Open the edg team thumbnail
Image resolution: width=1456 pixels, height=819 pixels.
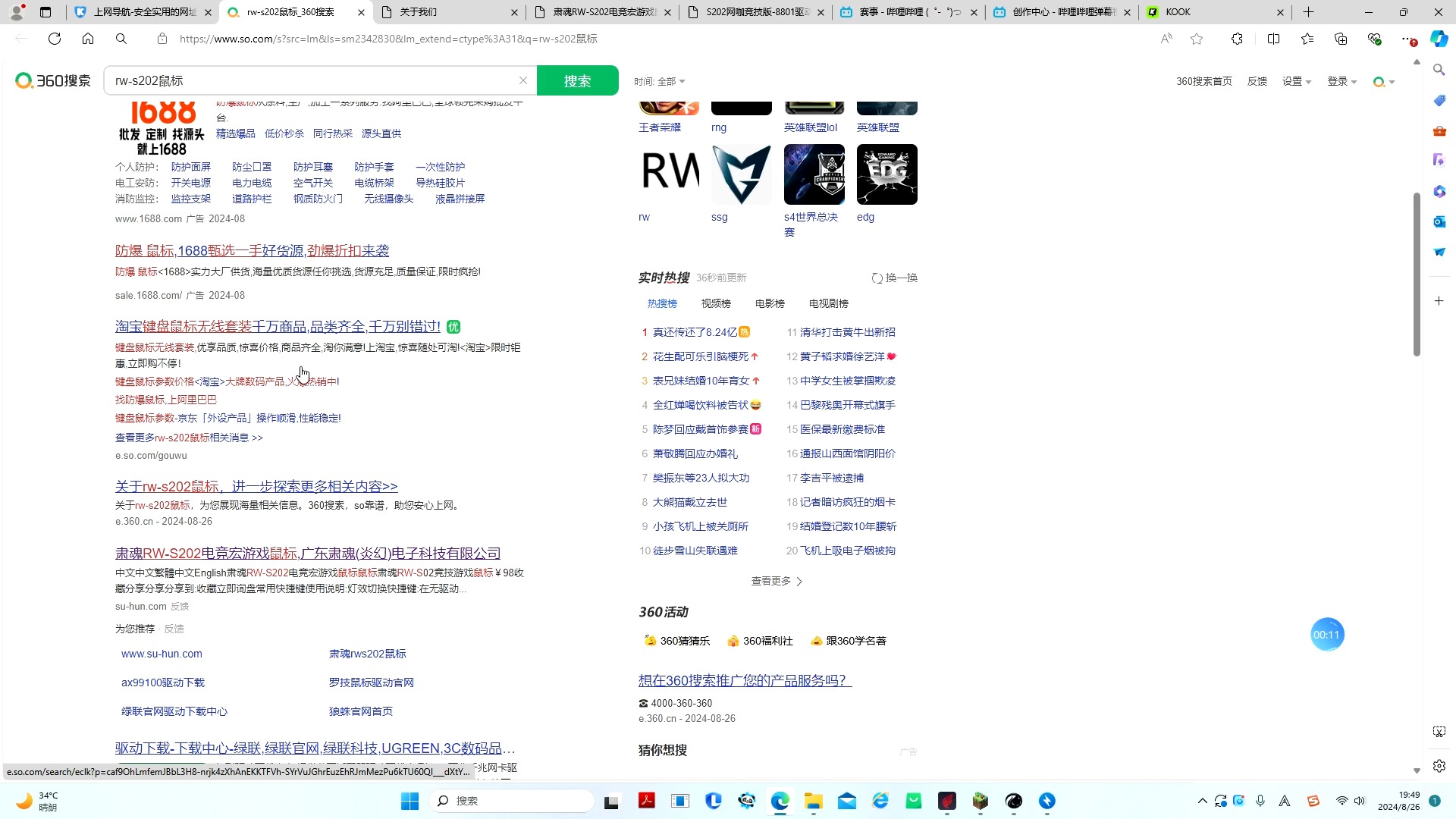tap(887, 174)
